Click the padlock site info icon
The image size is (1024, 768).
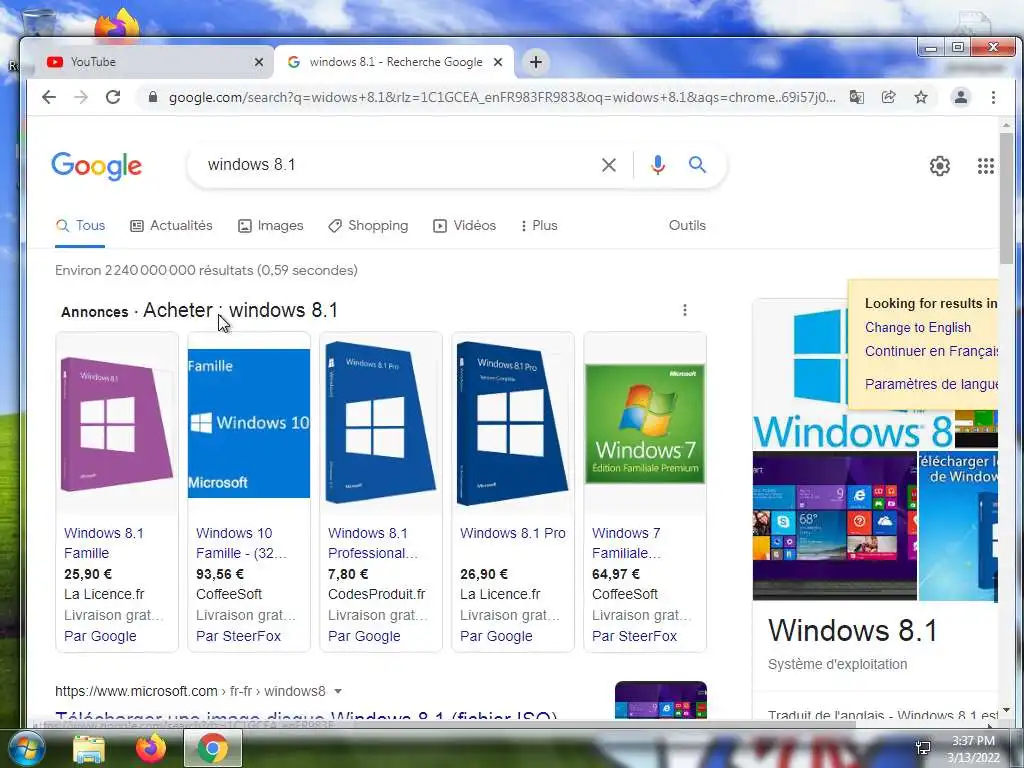pos(153,97)
